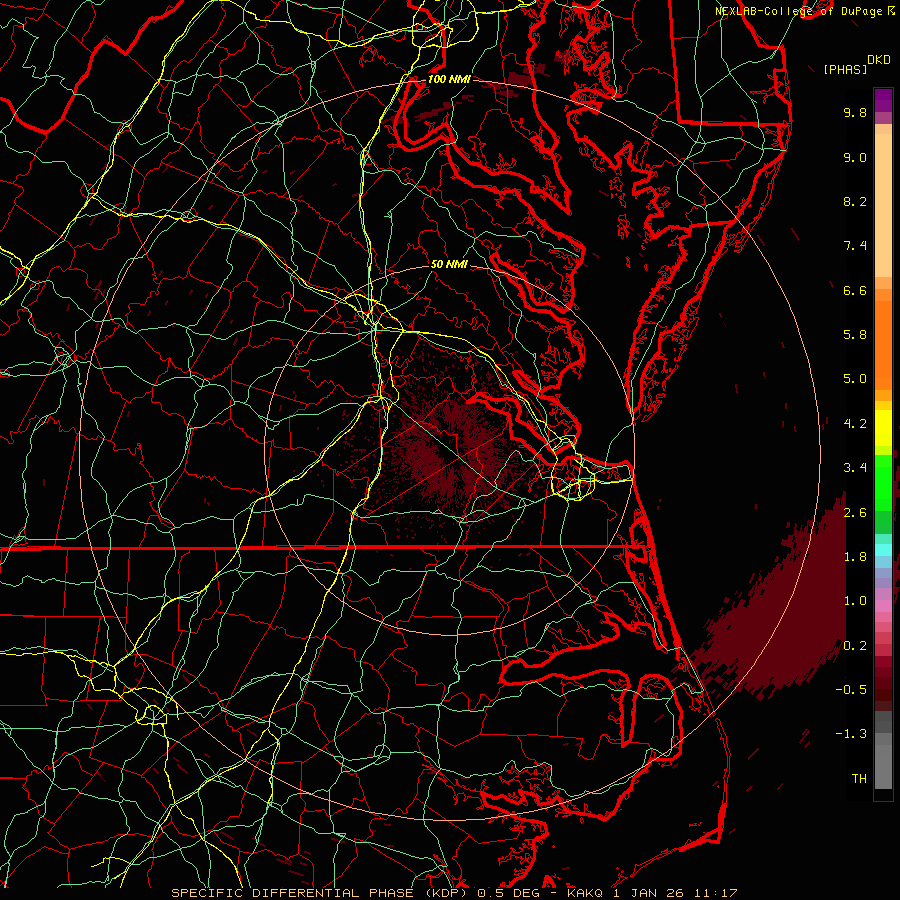
Task: Select the 5.0 scale value
Action: (855, 379)
